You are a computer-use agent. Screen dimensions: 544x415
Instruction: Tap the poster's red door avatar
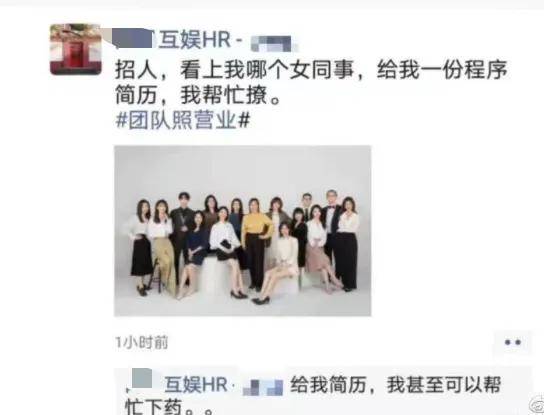(x=76, y=49)
